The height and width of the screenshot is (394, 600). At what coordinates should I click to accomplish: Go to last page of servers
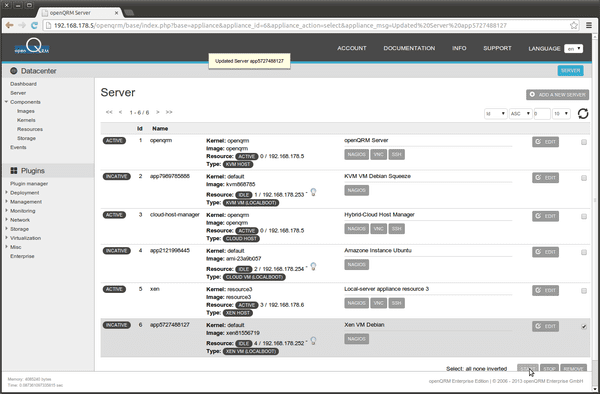pos(169,112)
